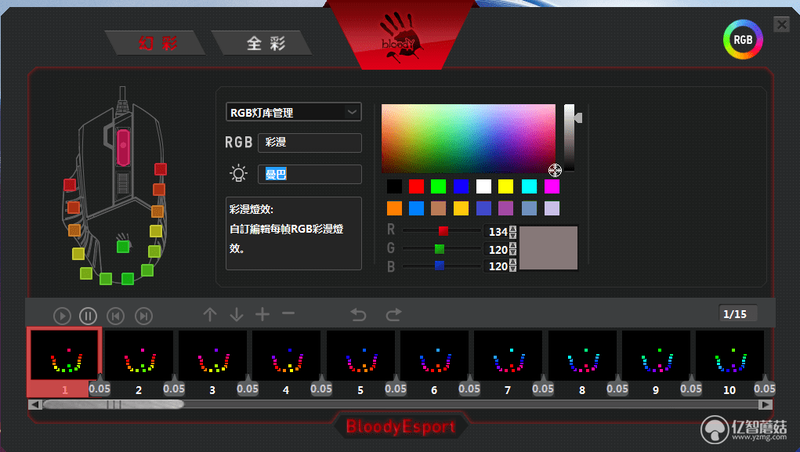Click the 彩漫 RGB mode field
The height and width of the screenshot is (452, 800).
pyautogui.click(x=310, y=142)
